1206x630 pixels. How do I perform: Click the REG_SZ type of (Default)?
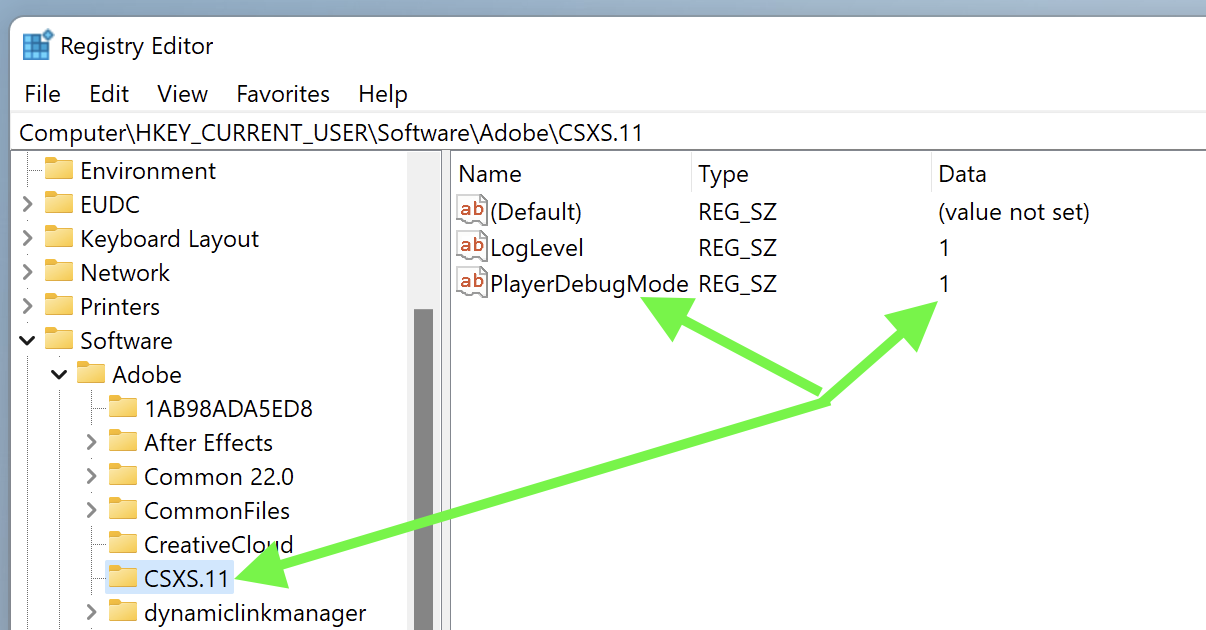tap(737, 212)
